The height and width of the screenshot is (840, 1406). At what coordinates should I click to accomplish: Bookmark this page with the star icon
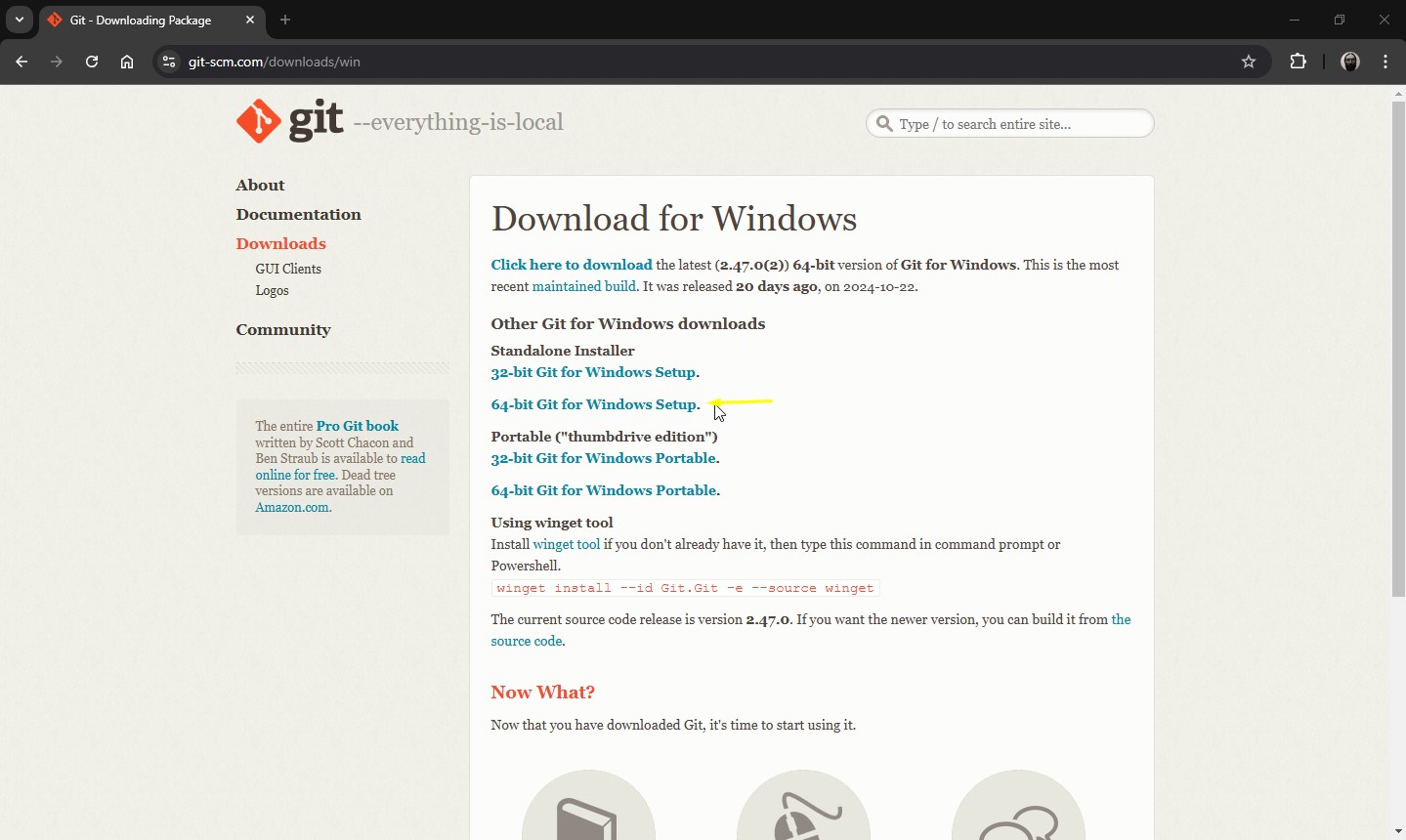coord(1249,62)
